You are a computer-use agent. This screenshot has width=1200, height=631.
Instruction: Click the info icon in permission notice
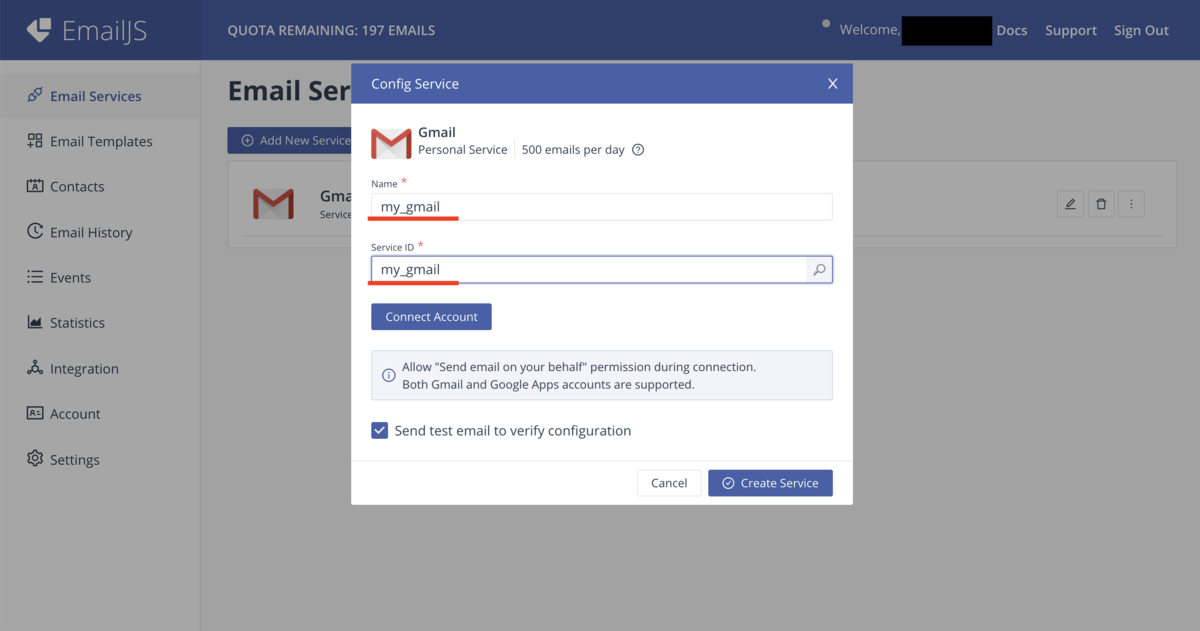tap(389, 376)
